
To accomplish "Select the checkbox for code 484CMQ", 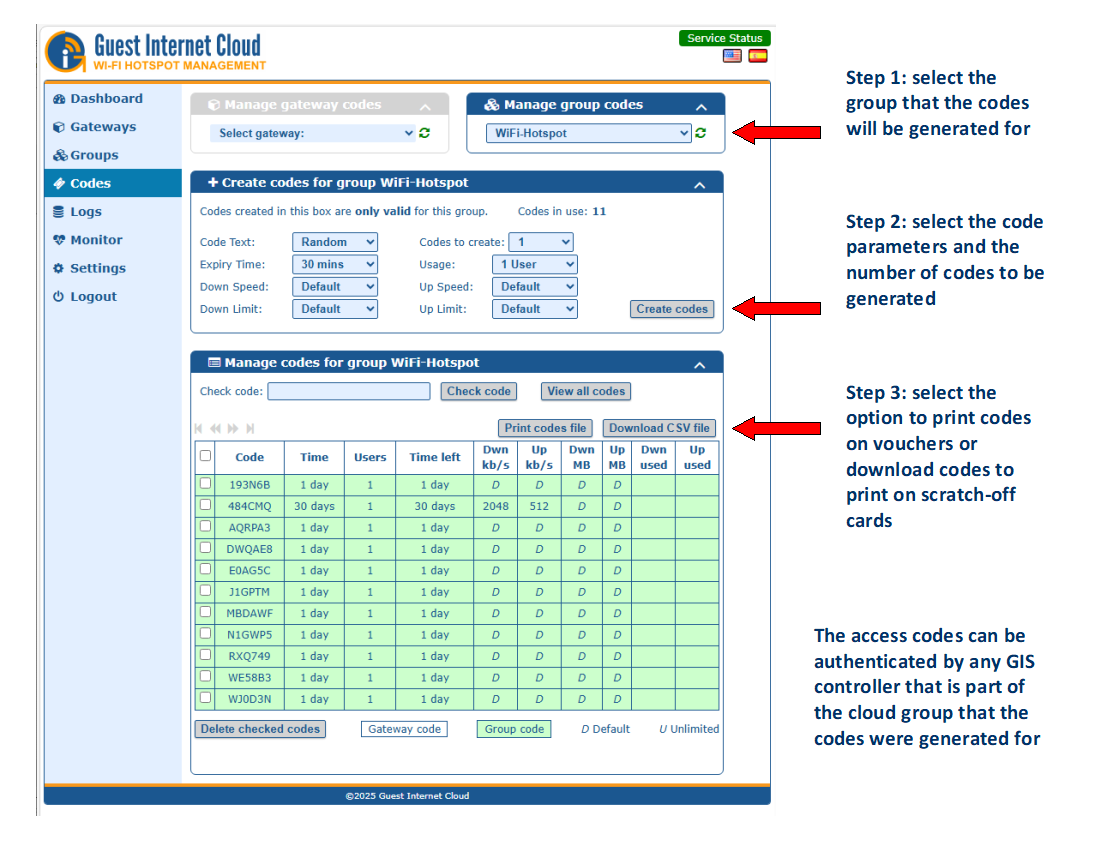I will pyautogui.click(x=205, y=505).
